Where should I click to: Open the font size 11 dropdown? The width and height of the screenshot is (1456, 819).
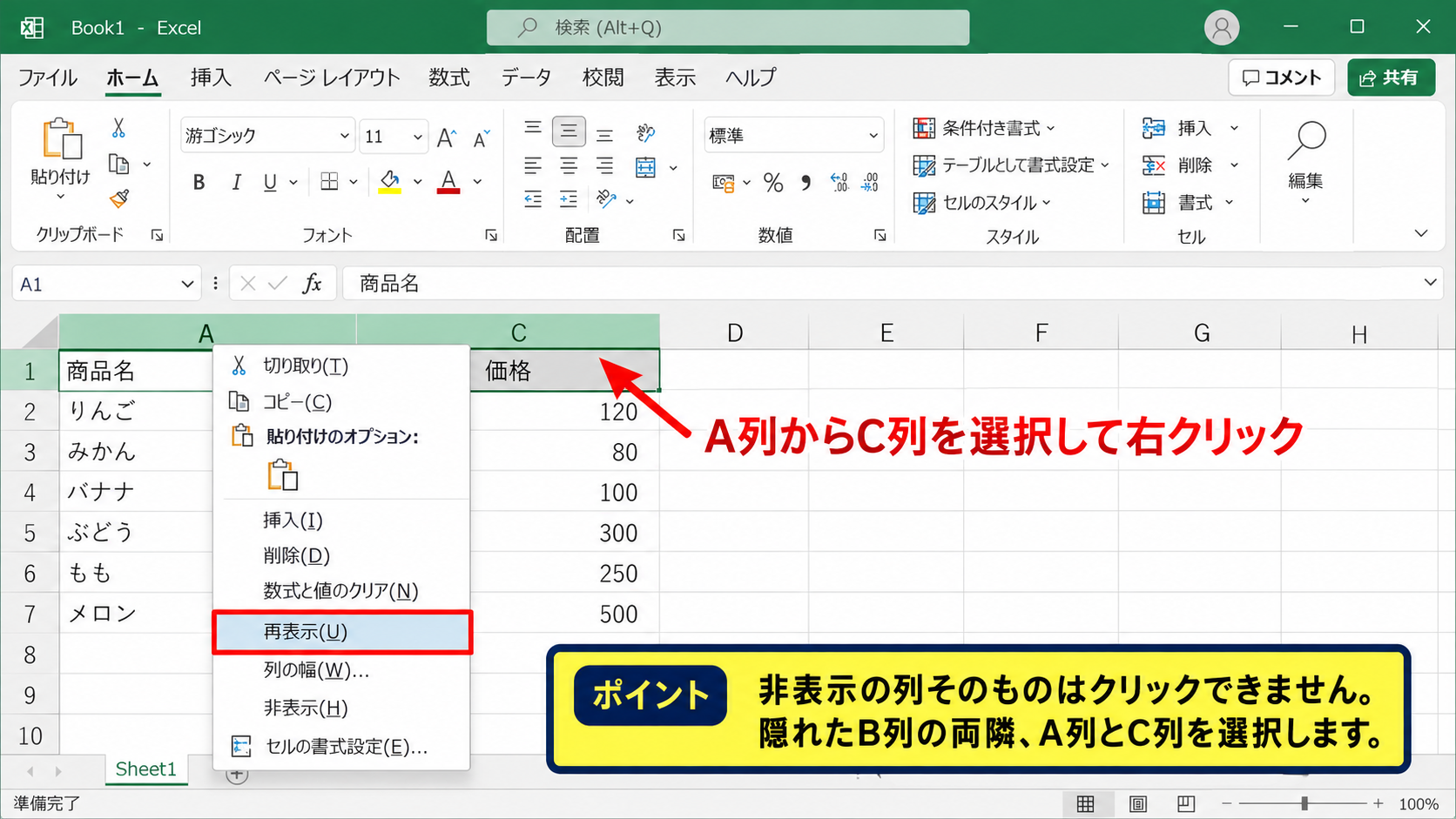418,137
